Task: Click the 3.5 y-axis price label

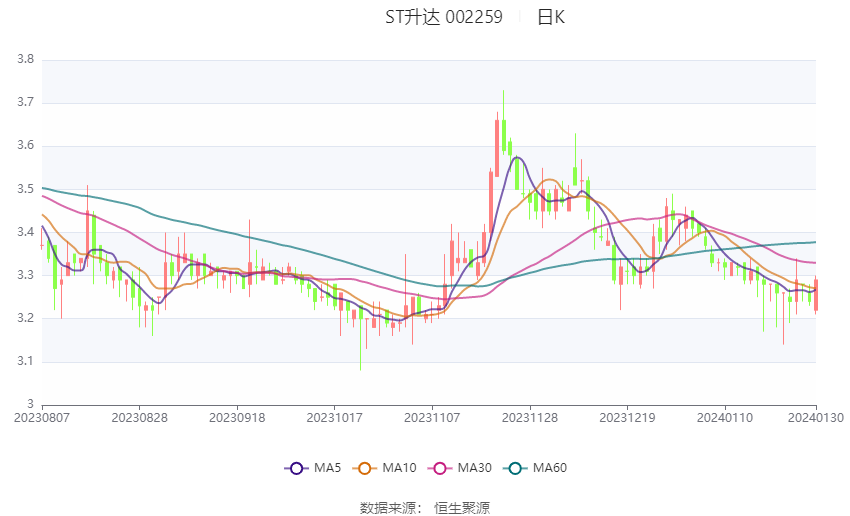Action: tap(25, 189)
